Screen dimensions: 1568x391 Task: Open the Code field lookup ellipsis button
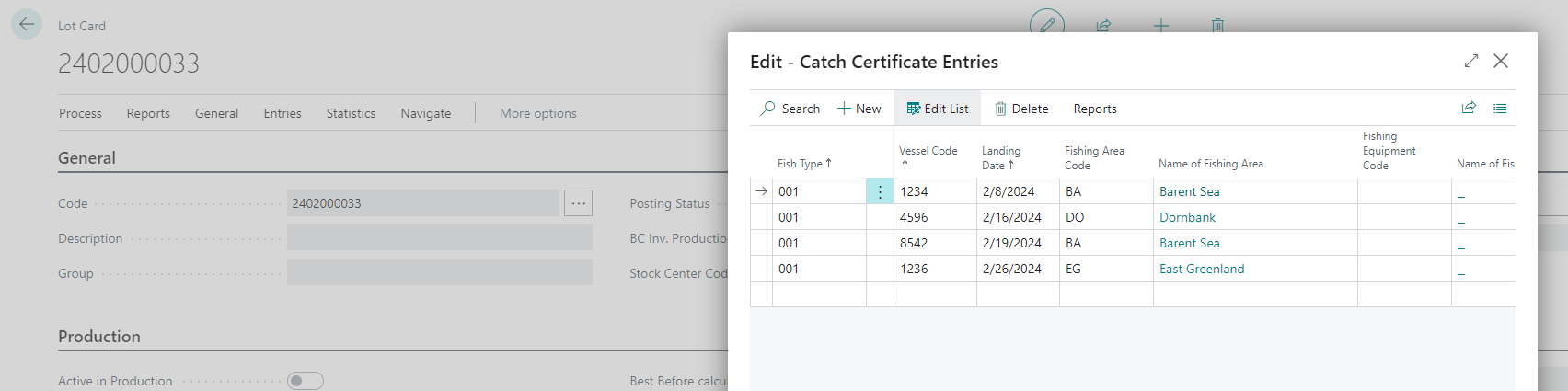click(x=578, y=203)
